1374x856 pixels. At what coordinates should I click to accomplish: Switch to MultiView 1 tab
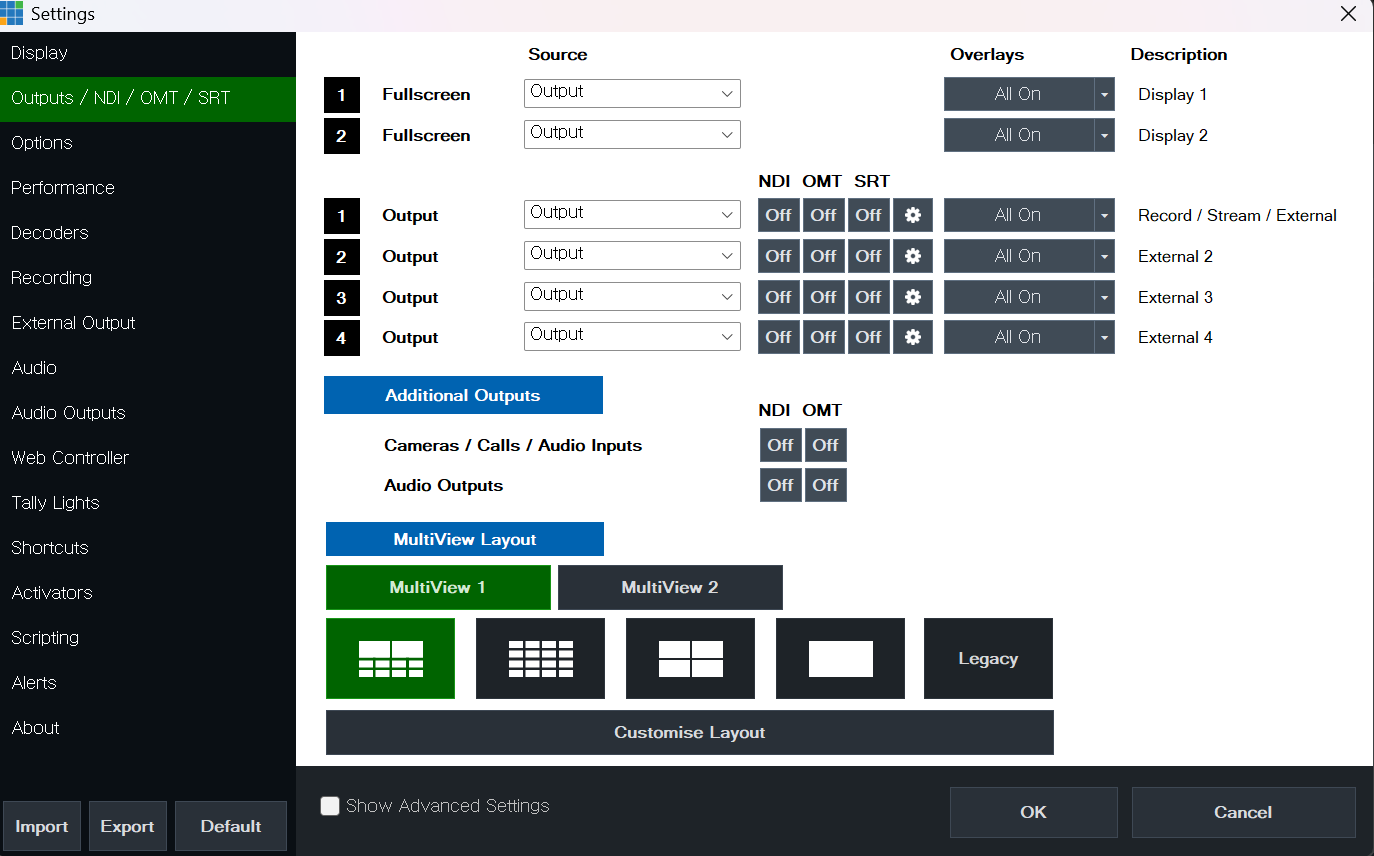click(x=438, y=587)
